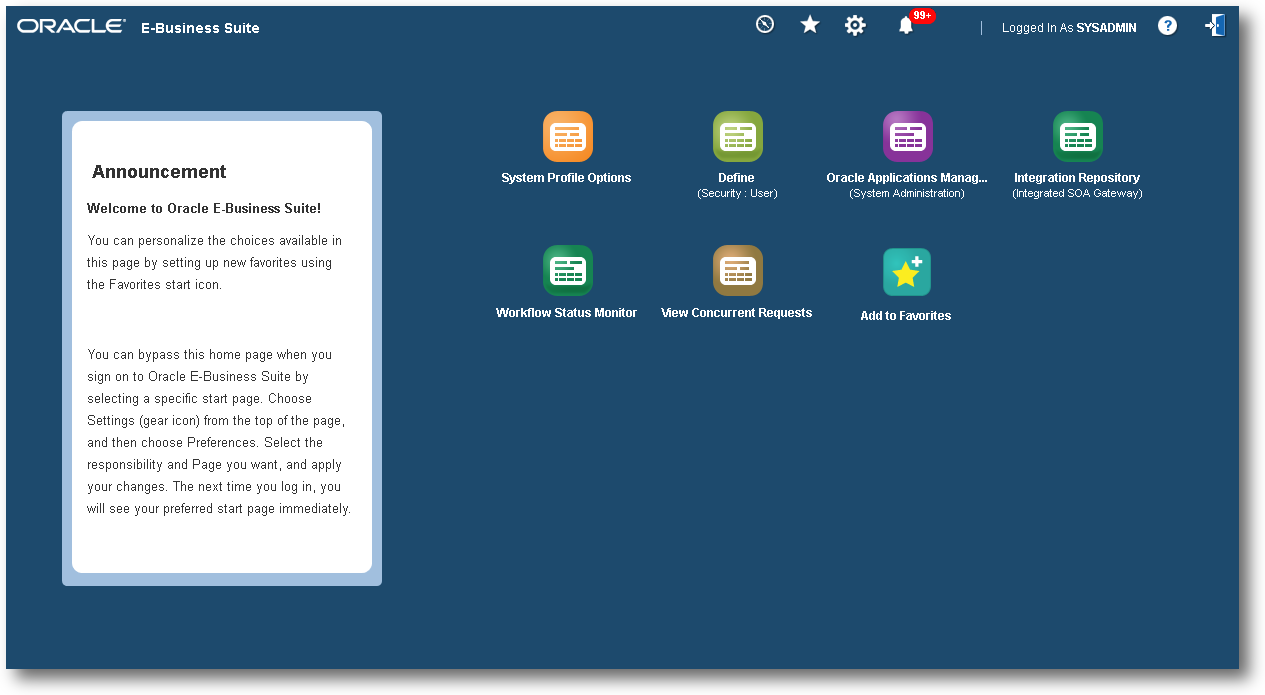
Task: Open the Integration Repository green icon
Action: 1077,136
